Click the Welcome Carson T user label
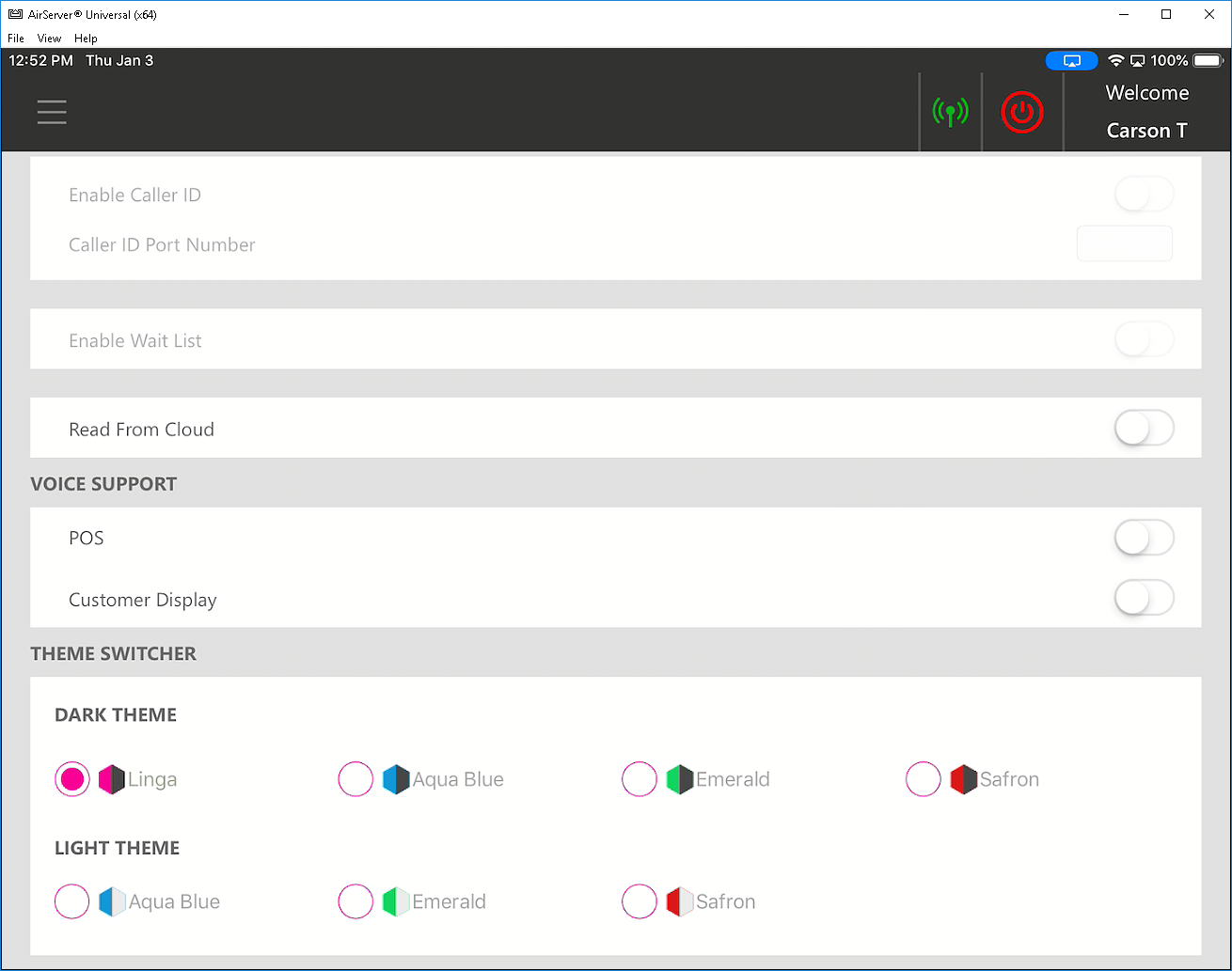 [1146, 112]
